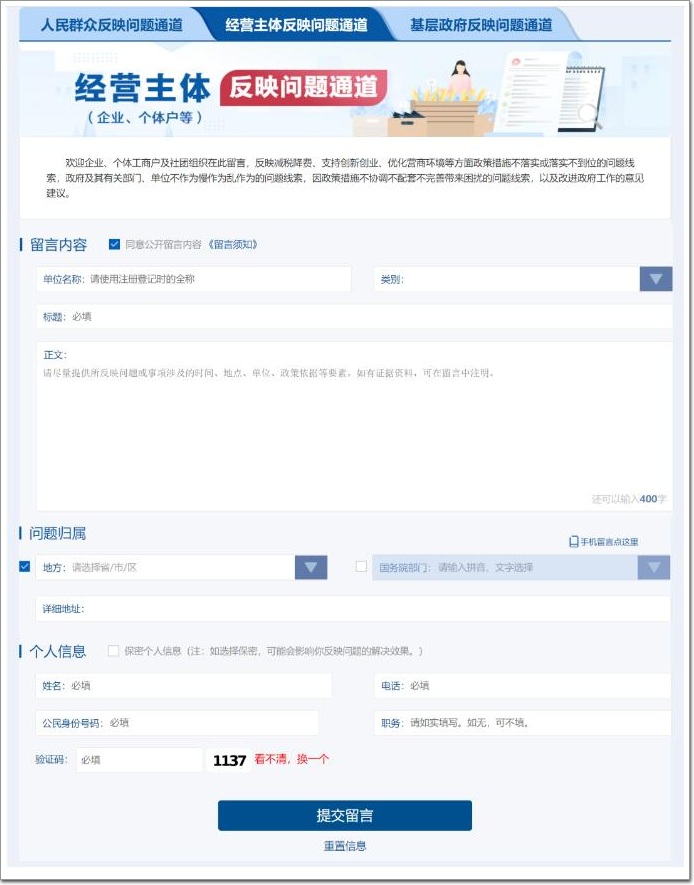Click the phone icon beside 手机留言点这里

pyautogui.click(x=573, y=542)
